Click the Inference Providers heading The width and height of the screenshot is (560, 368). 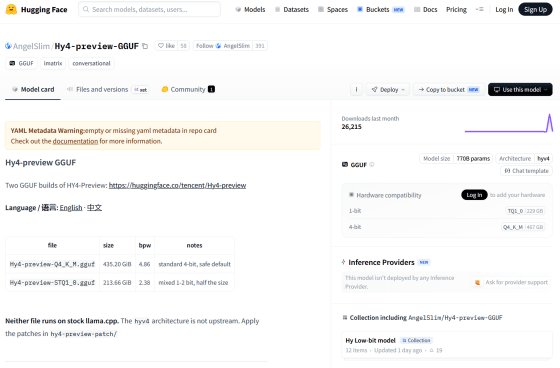pos(381,262)
